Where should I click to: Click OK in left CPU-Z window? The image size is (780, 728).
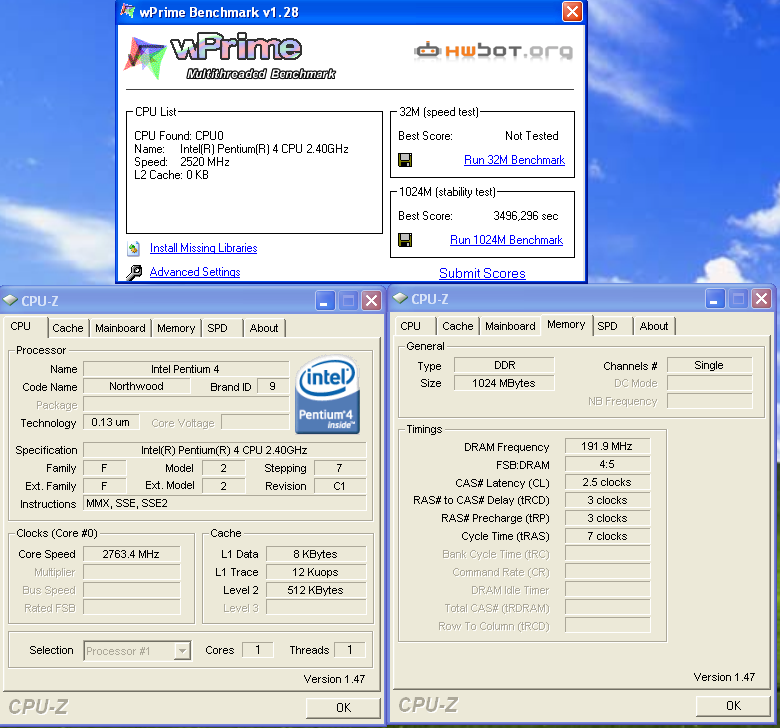point(343,708)
